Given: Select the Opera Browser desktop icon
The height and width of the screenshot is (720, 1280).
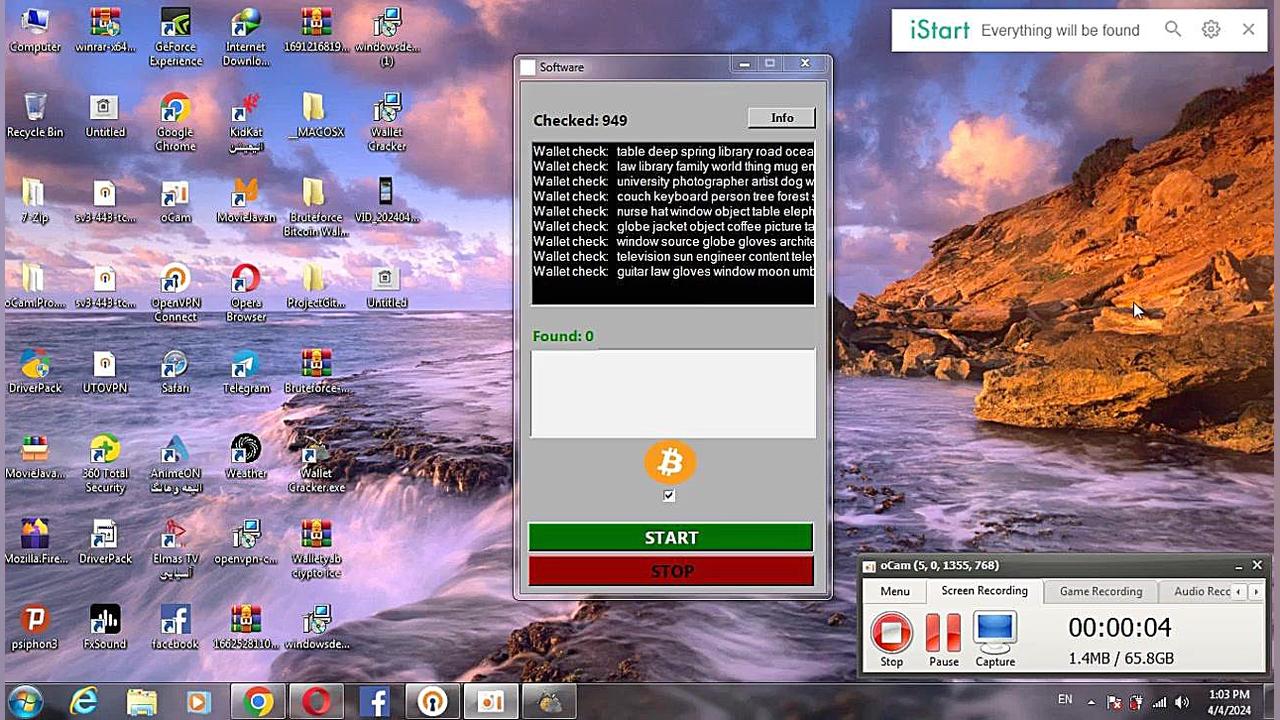Looking at the screenshot, I should pos(246,292).
